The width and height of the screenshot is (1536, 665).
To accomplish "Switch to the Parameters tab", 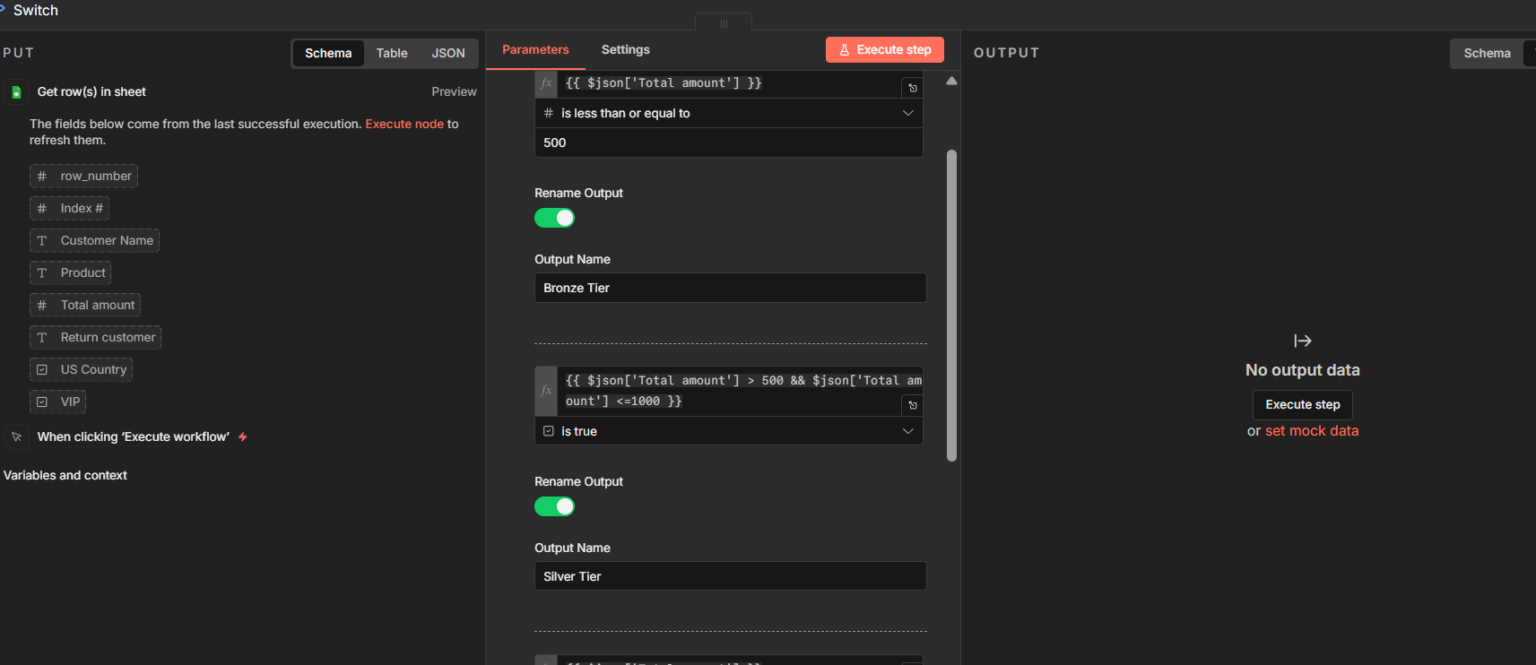I will click(536, 50).
